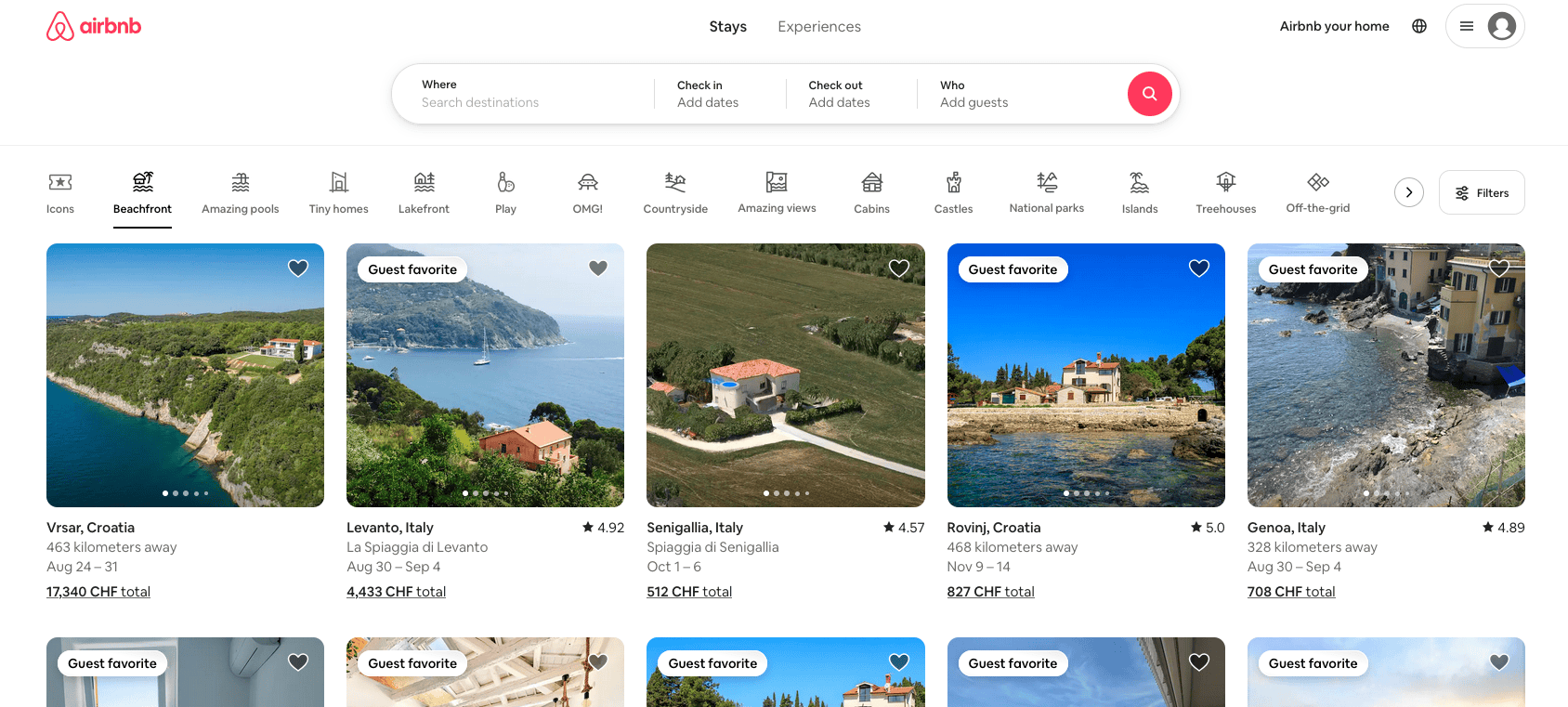Open the Rovinj, Croatia listing photo
The image size is (1568, 707).
[1086, 375]
